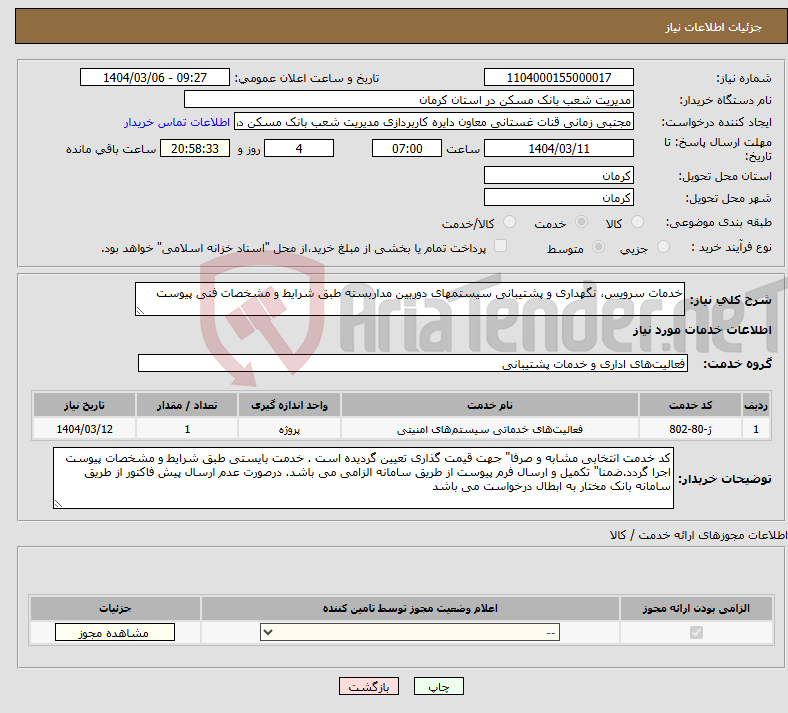Open the اعلام وضعیت مجوز dropdown
Viewport: 788px width, 713px height.
tap(410, 633)
